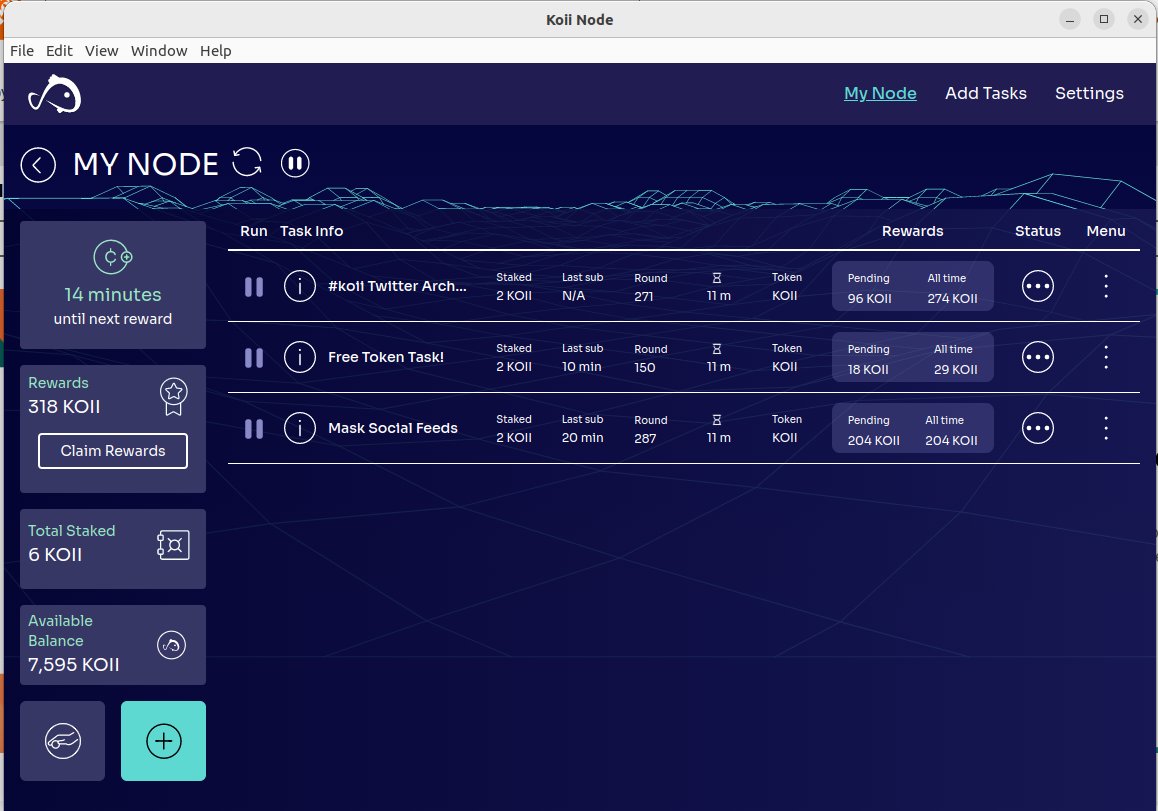This screenshot has height=811, width=1158.
Task: Click the teal plus button
Action: 163,741
